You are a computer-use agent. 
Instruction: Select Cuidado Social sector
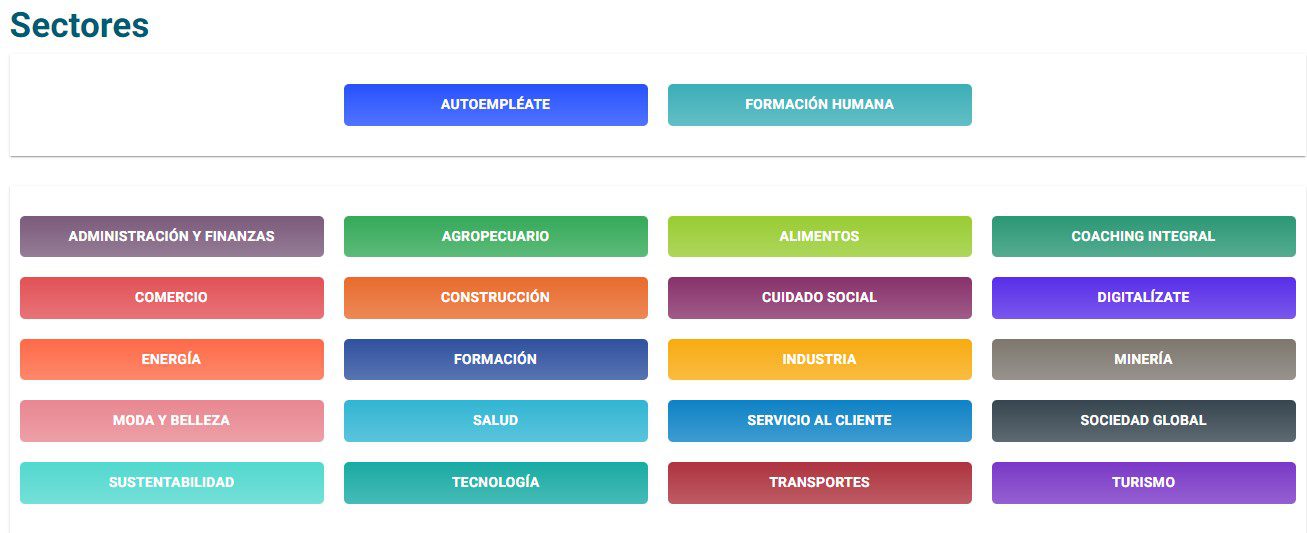(x=819, y=298)
